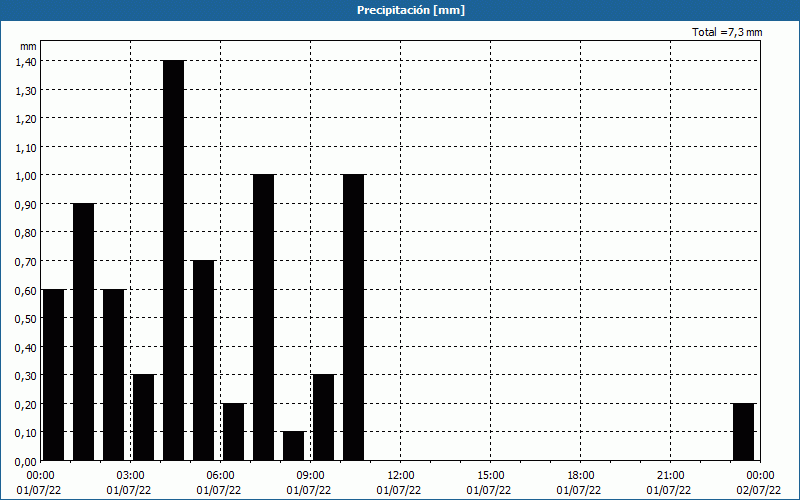Viewport: 800px width, 500px height.
Task: Select the 18:00 time axis label
Action: coord(581,476)
